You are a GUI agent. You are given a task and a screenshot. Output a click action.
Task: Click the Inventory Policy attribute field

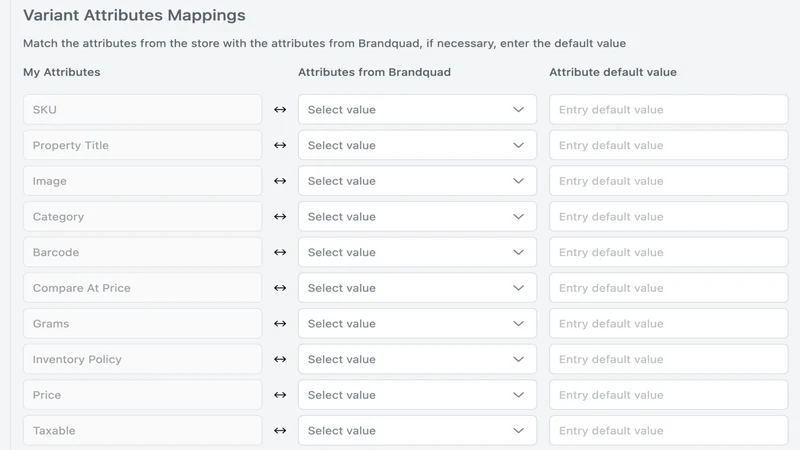point(142,359)
